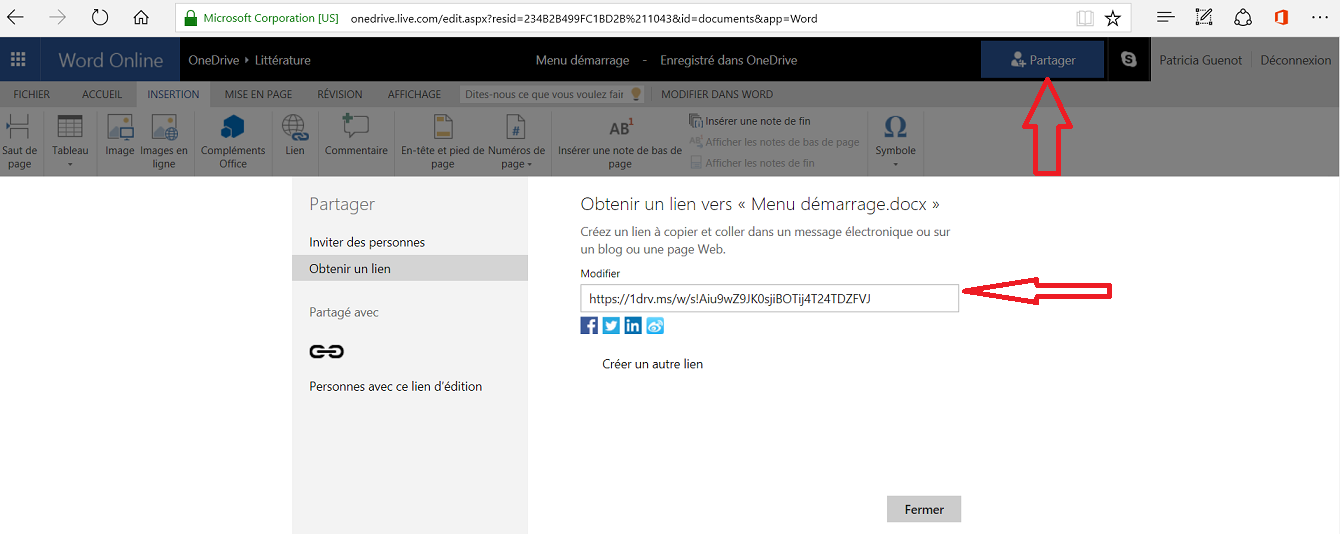Open OneDrive breadcrumb link
The height and width of the screenshot is (534, 1340).
click(x=214, y=60)
